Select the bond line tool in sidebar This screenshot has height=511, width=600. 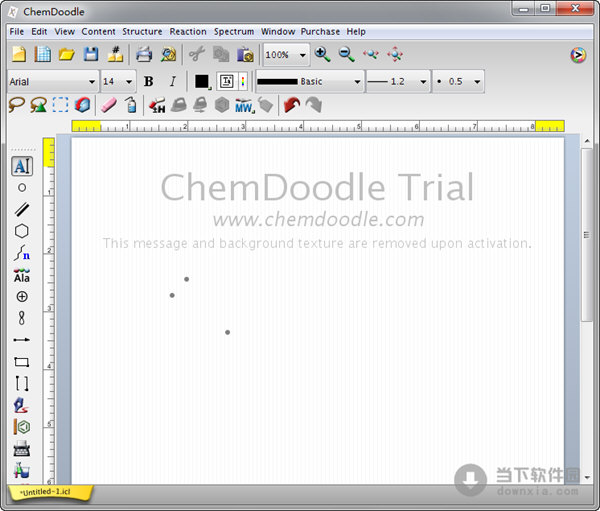click(x=22, y=209)
